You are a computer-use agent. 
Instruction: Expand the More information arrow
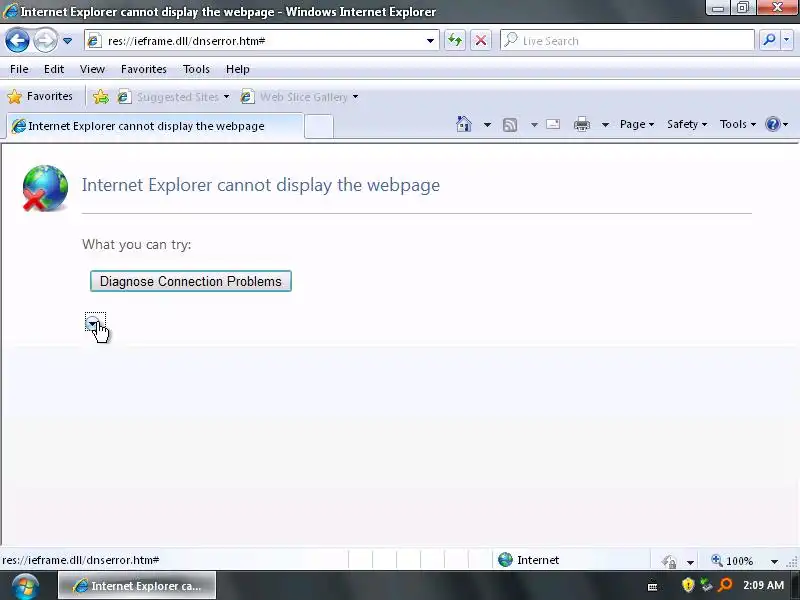(92, 323)
